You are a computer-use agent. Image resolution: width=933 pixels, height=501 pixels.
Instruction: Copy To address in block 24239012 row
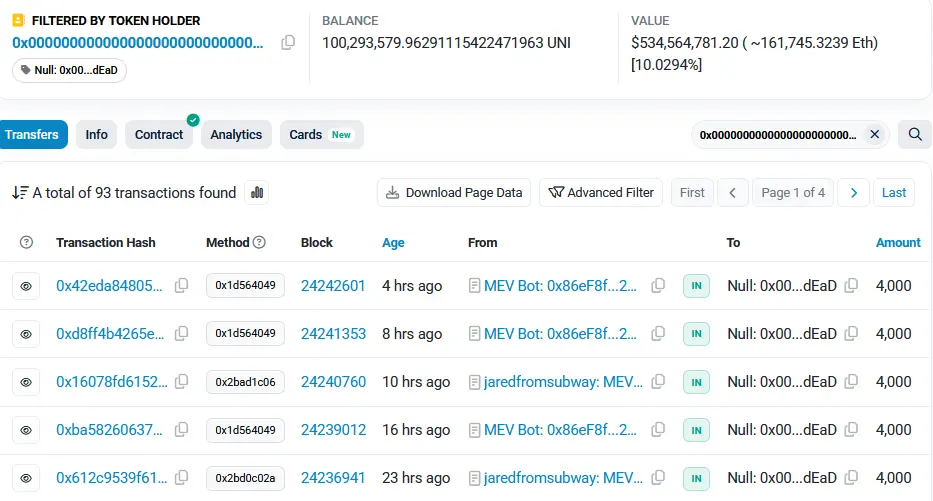click(851, 430)
